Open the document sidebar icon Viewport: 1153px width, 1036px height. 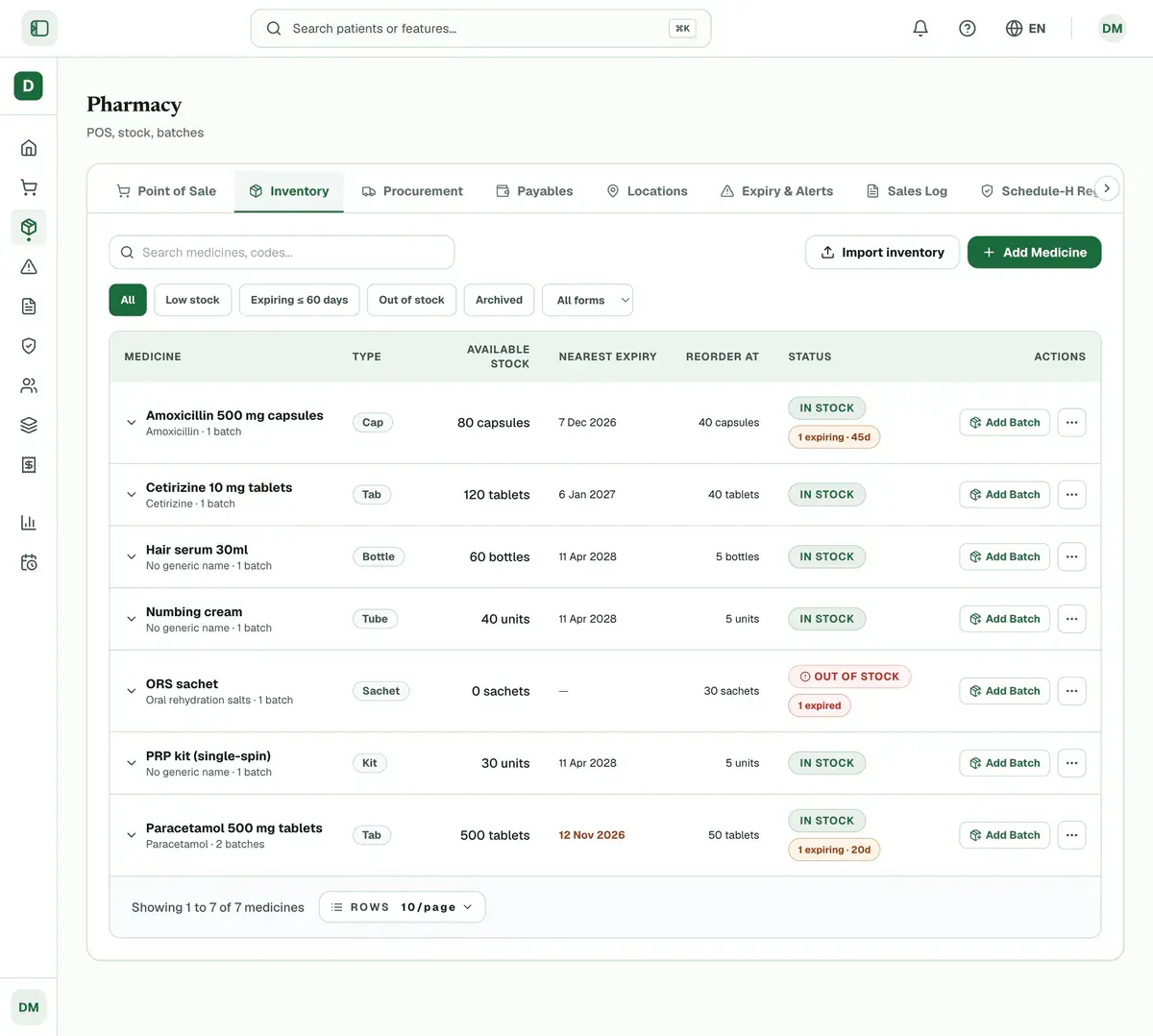29,307
